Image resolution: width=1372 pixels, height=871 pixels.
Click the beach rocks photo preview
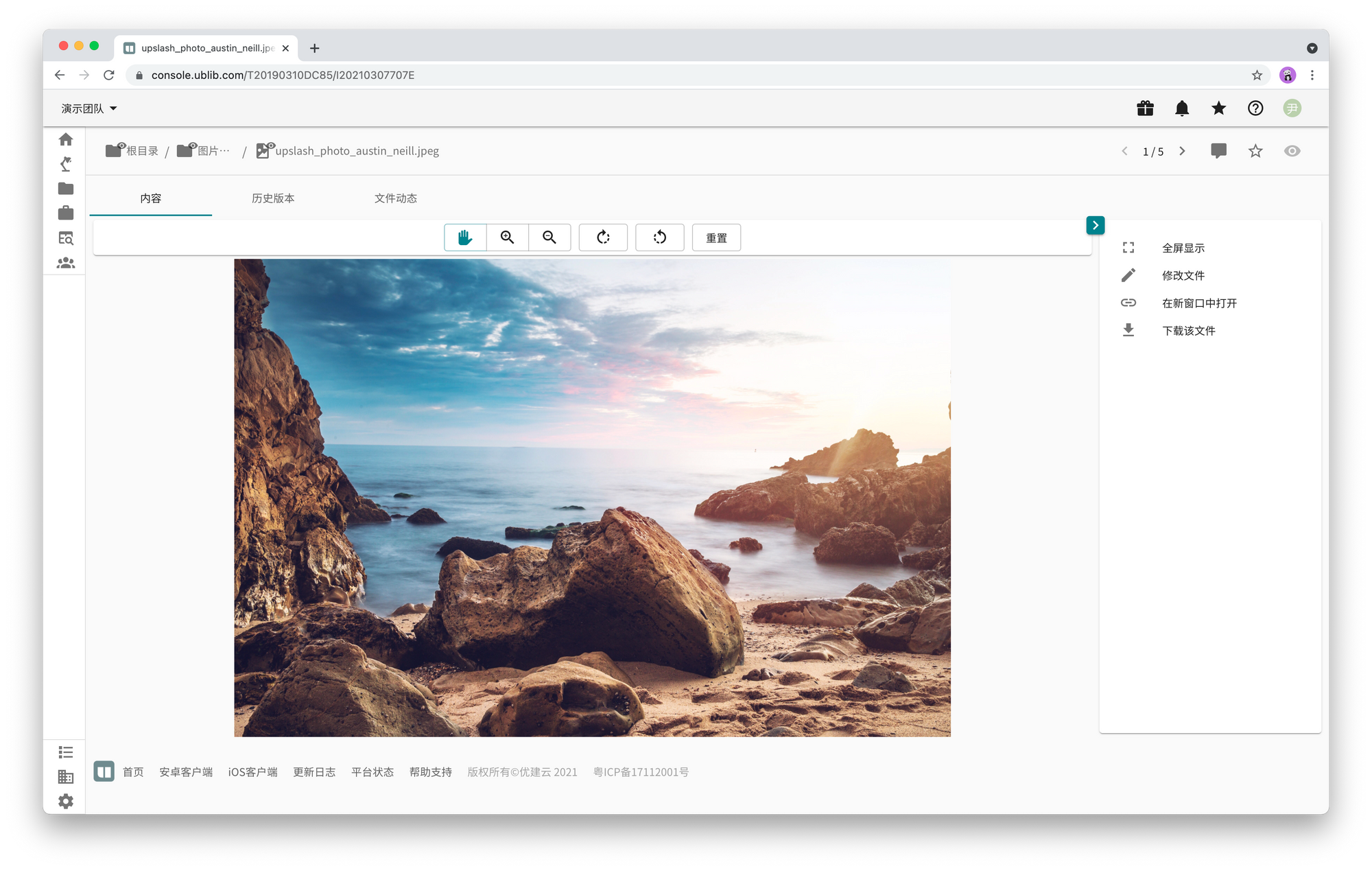(592, 498)
